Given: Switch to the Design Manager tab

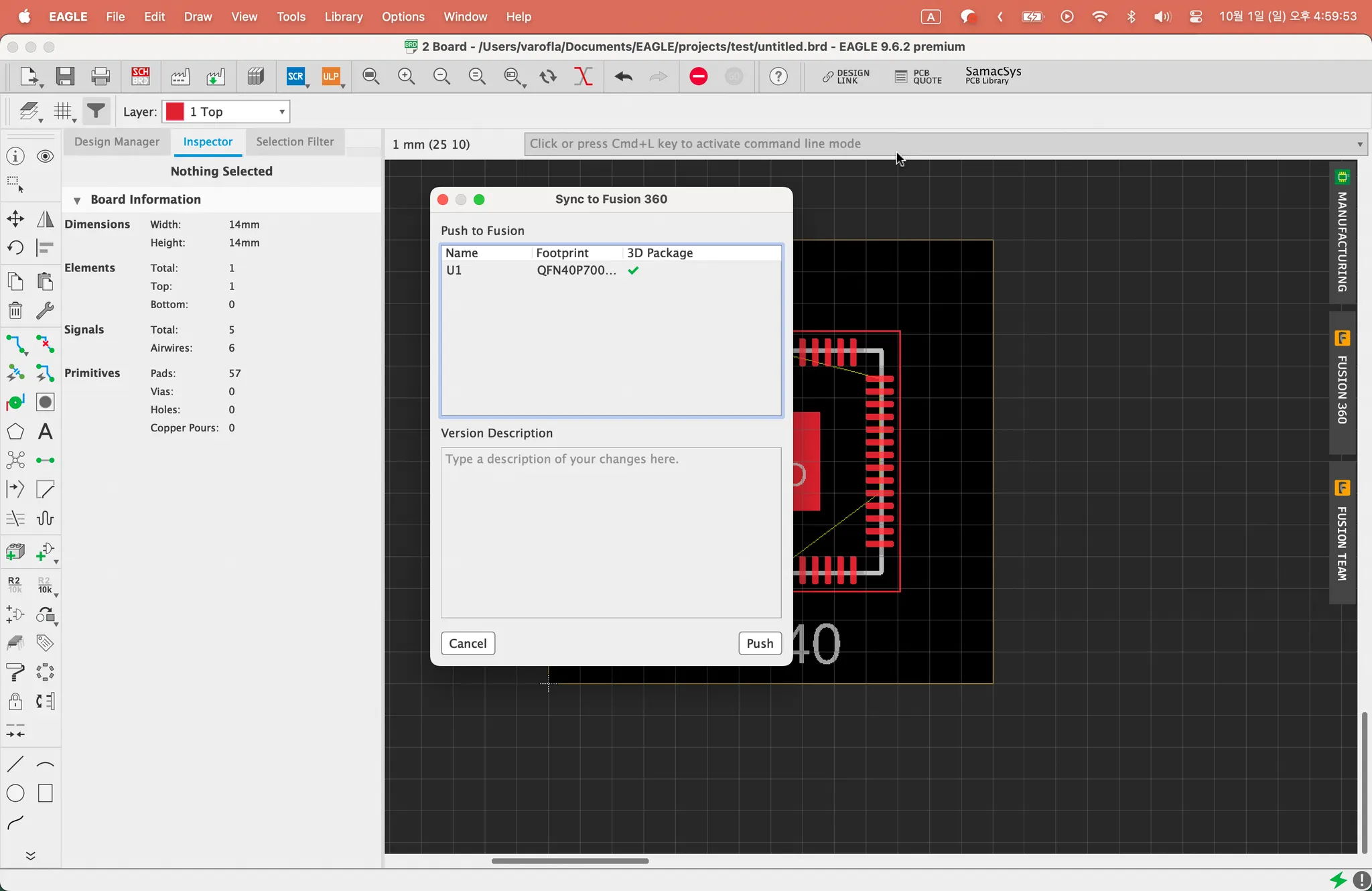Looking at the screenshot, I should pos(117,142).
